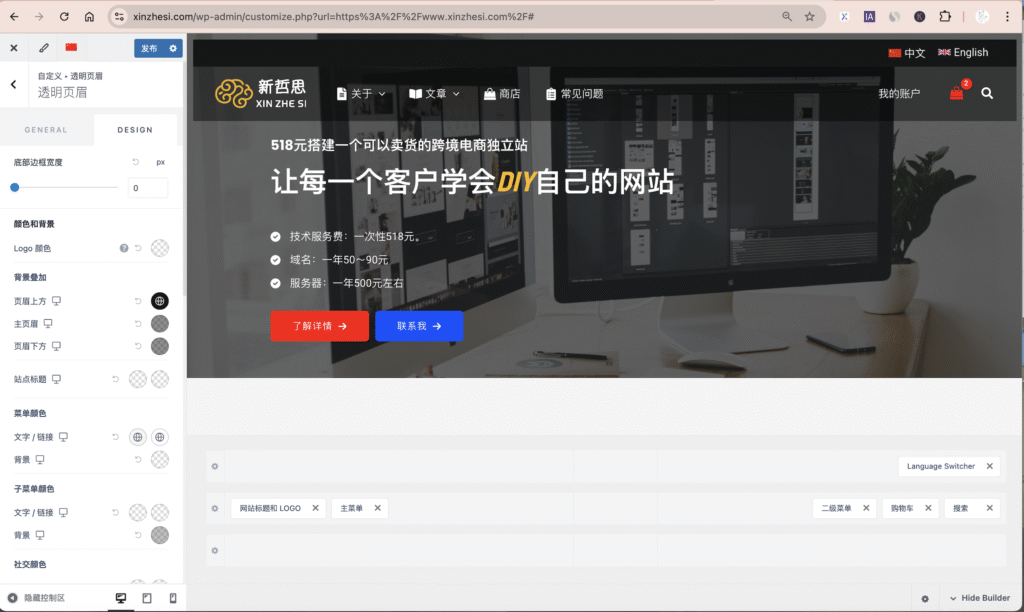Click the browser address bar URL

333,16
